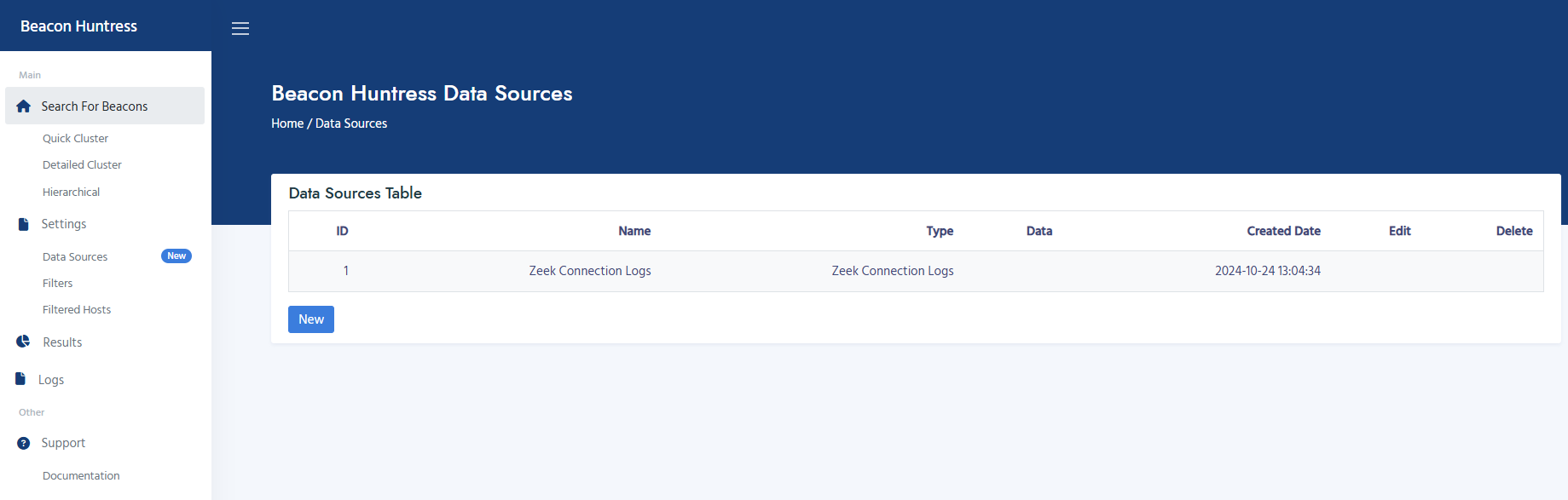Click the Support question mark icon
The image size is (1568, 500).
pos(24,443)
